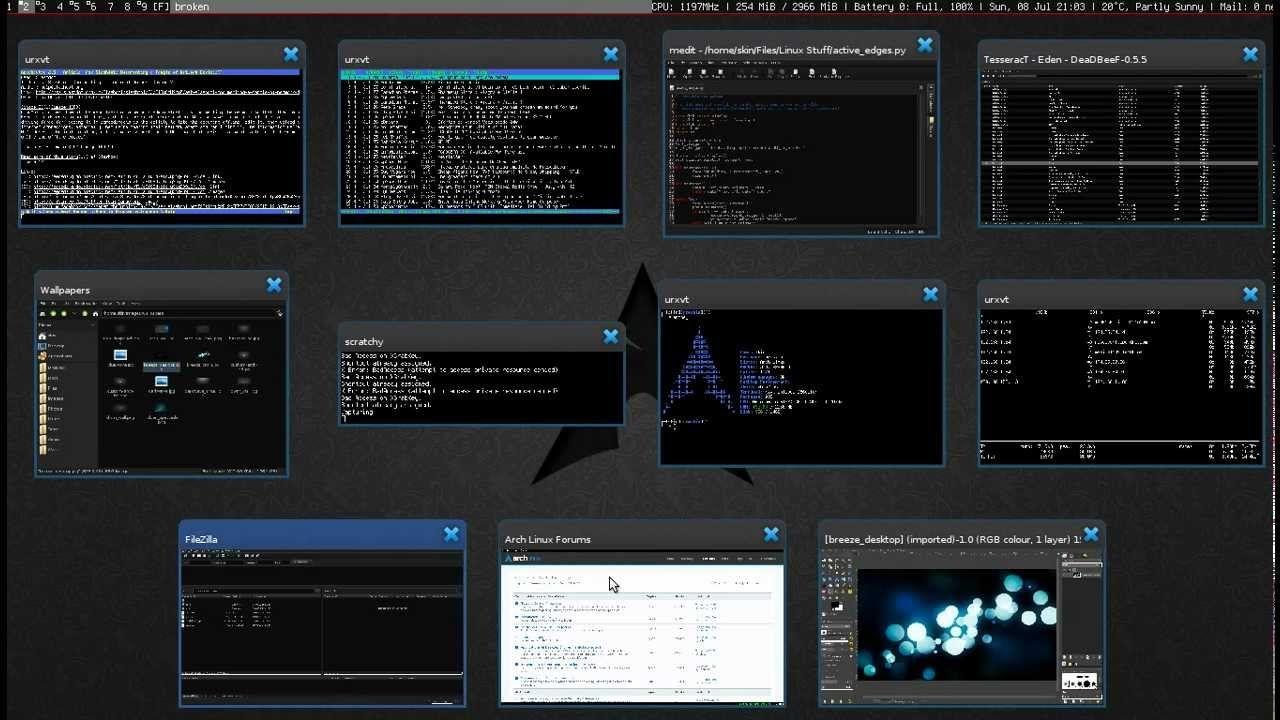Go to workspace tag 5
The width and height of the screenshot is (1280, 720).
coord(76,7)
